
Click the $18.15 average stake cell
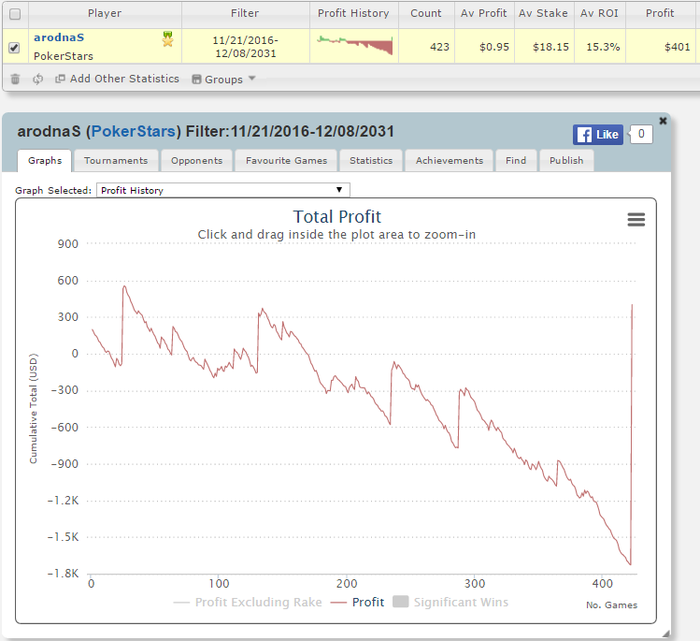[x=544, y=47]
